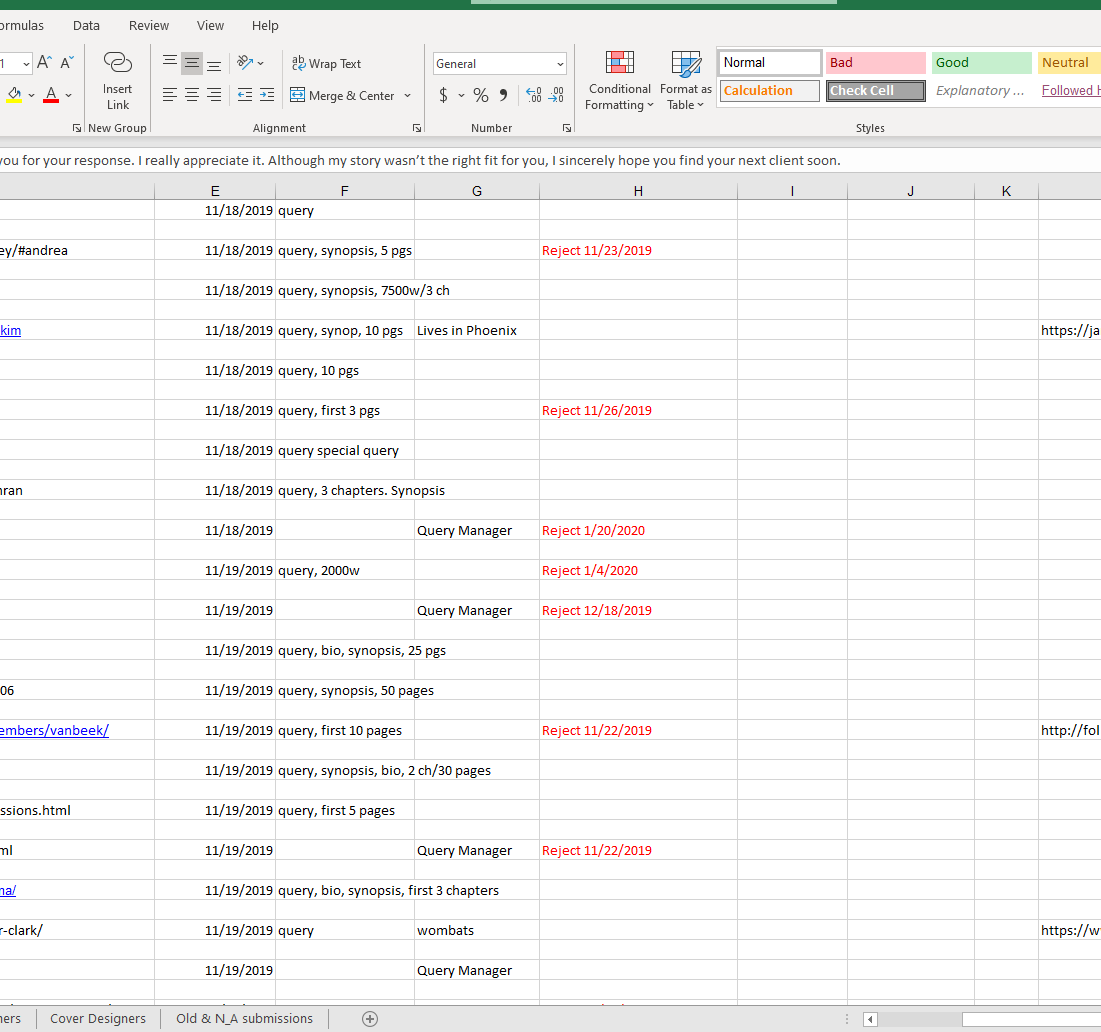Viewport: 1101px width, 1032px height.
Task: Switch to Old & N_A submissions sheet
Action: point(244,1019)
